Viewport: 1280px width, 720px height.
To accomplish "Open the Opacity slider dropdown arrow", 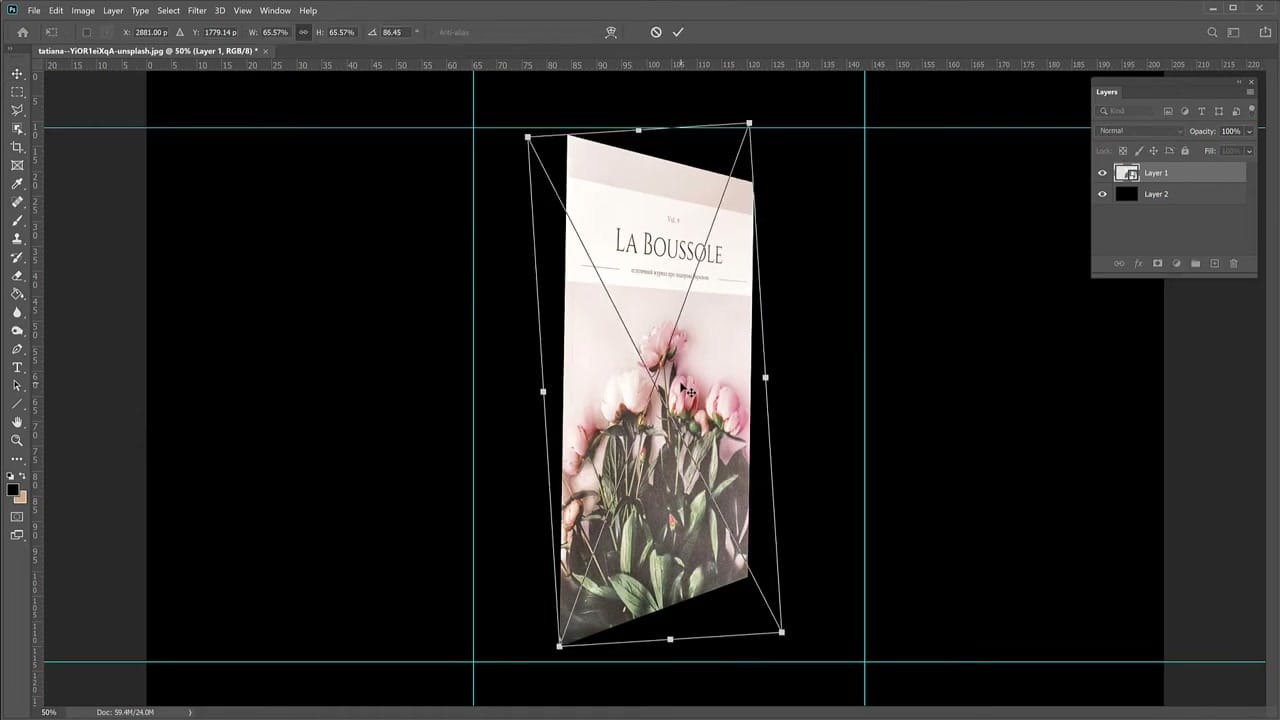I will click(1249, 131).
